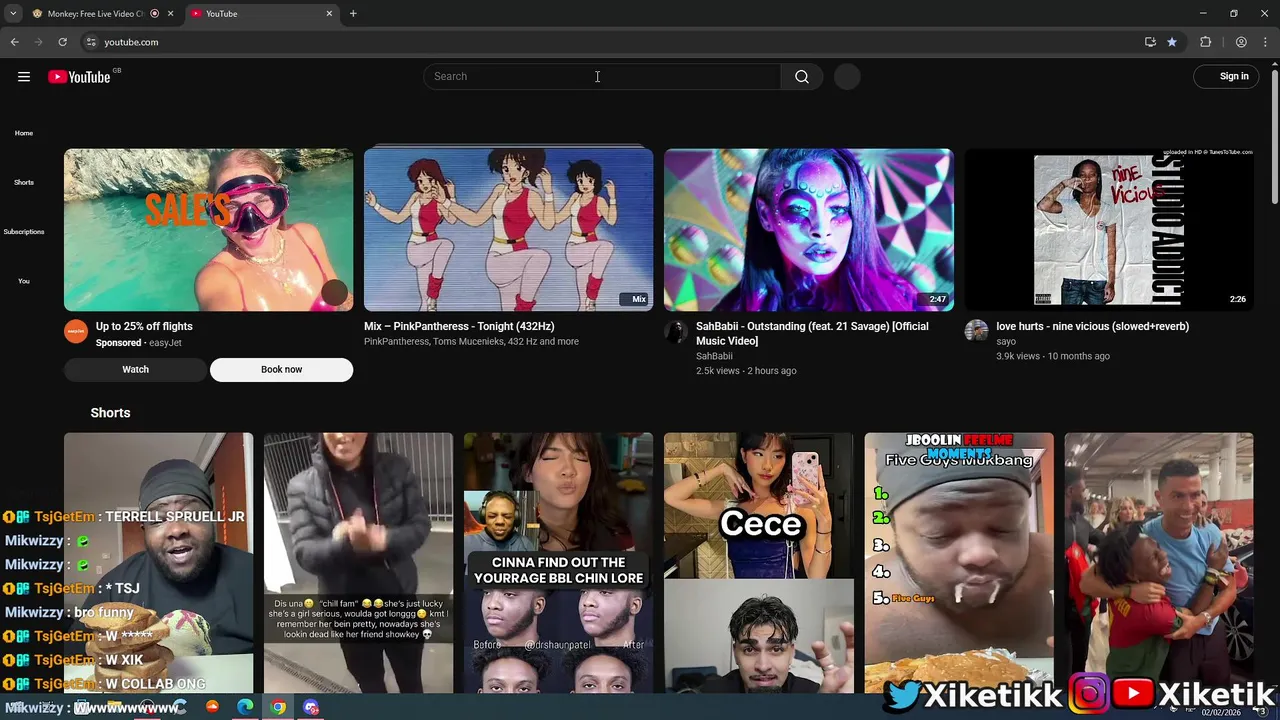Open the YouTube hamburger guide menu
The height and width of the screenshot is (720, 1280).
click(x=24, y=77)
